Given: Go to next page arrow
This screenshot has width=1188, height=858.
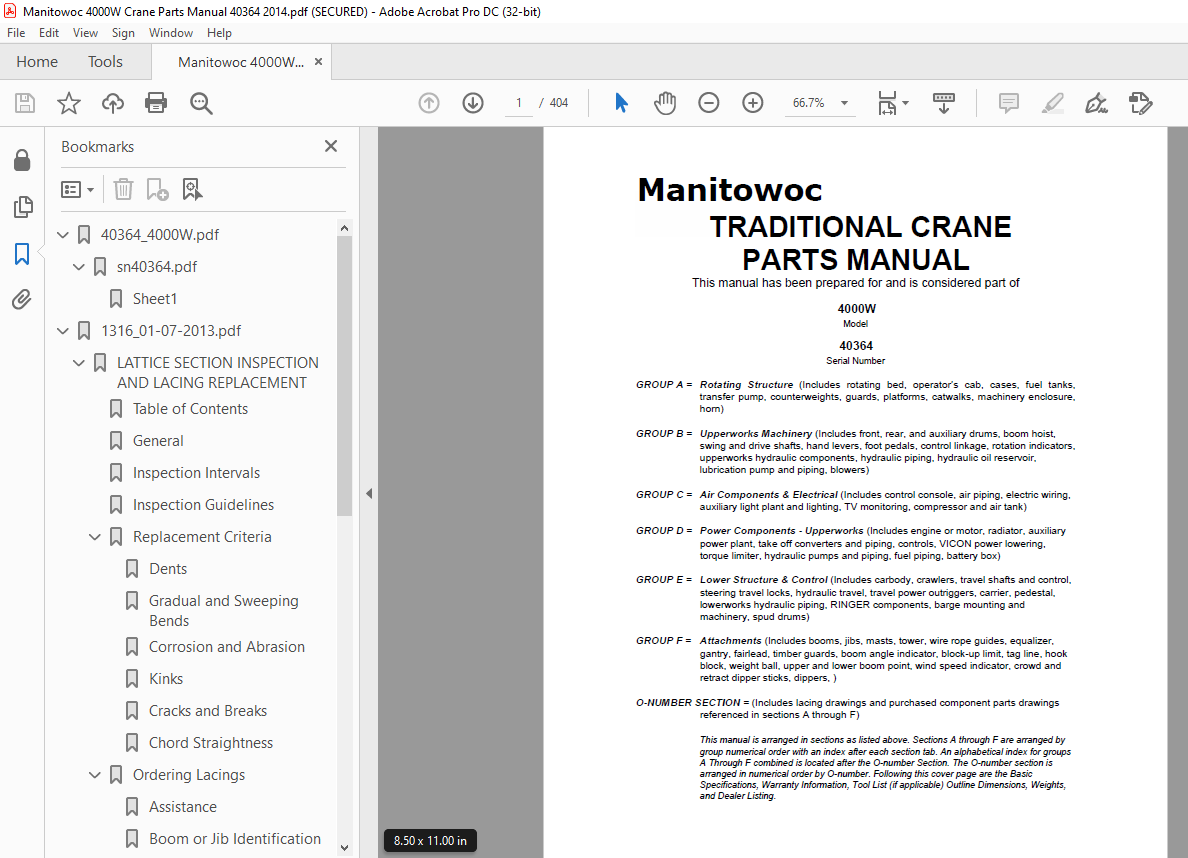Looking at the screenshot, I should tap(473, 103).
